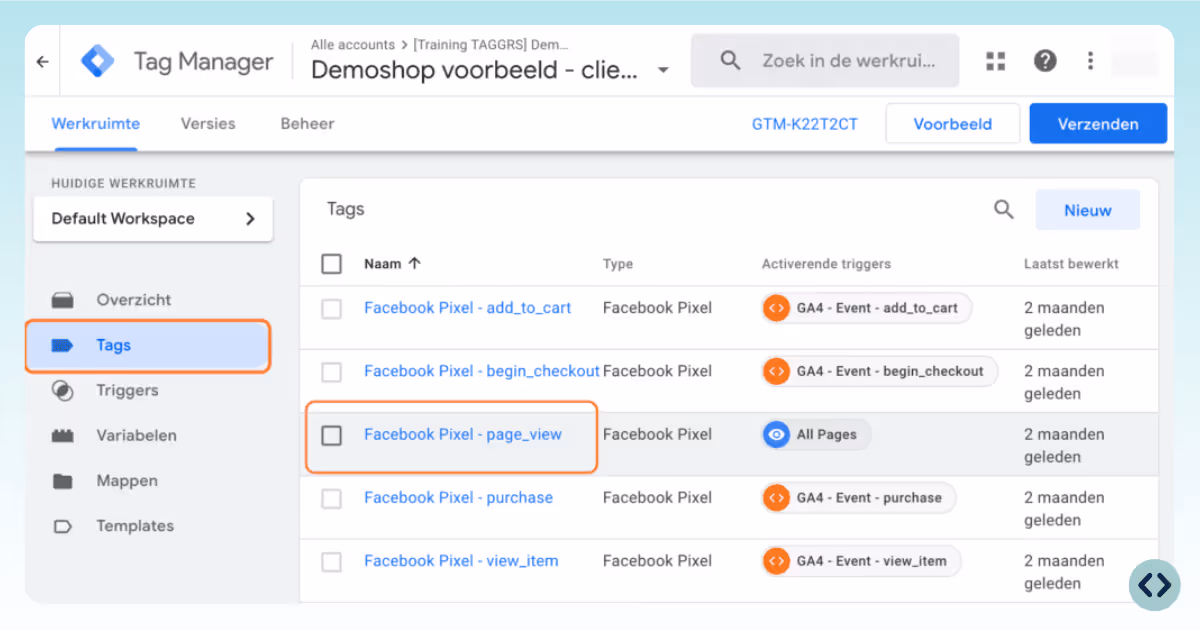Viewport: 1200px width, 630px height.
Task: Click the Zoek in de werkruimte search field
Action: (825, 61)
